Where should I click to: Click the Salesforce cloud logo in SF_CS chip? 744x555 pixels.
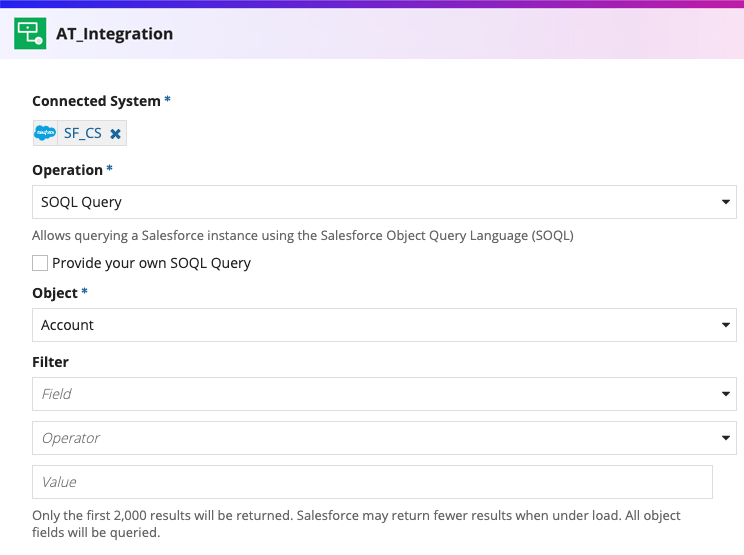coord(45,133)
